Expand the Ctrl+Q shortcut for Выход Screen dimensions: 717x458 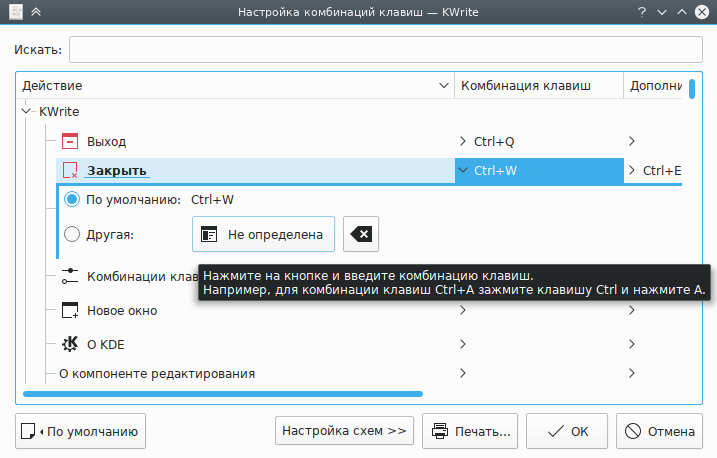462,141
